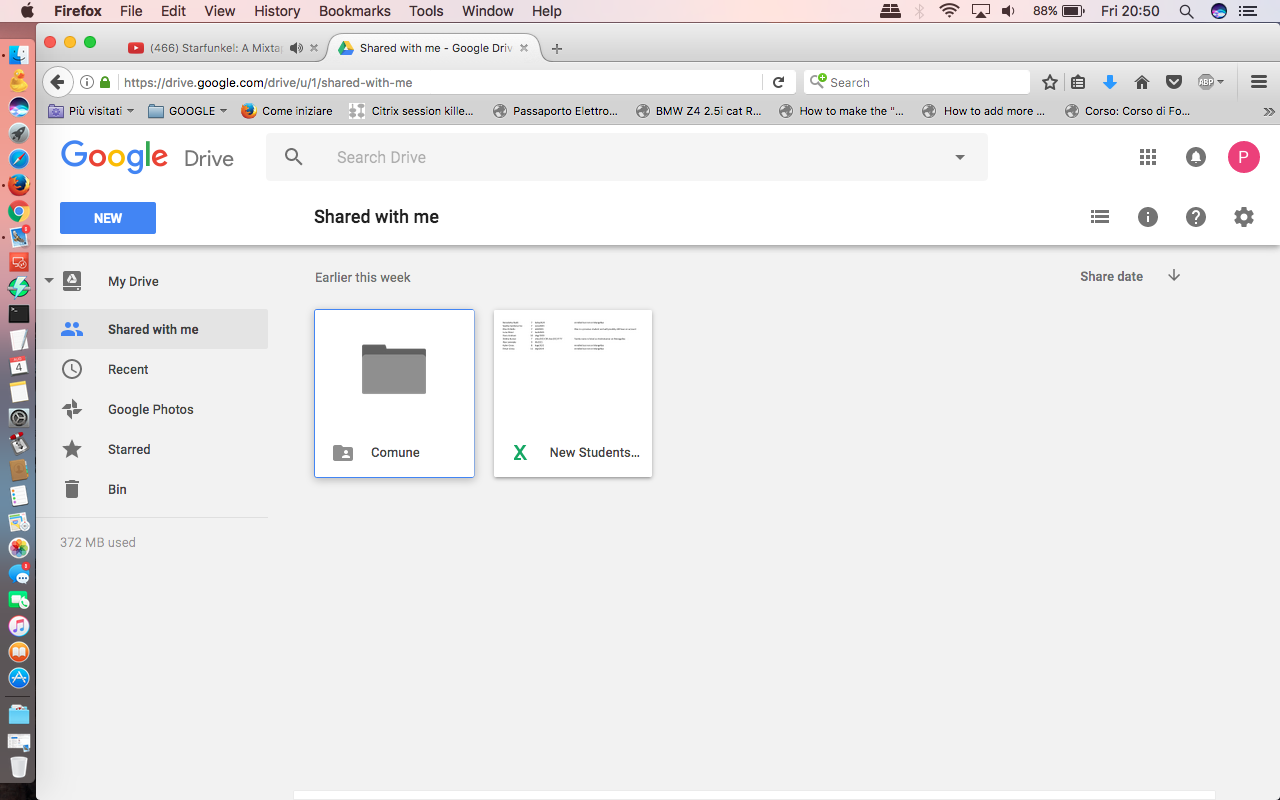Switch to list view layout
This screenshot has width=1280, height=800.
click(x=1100, y=217)
